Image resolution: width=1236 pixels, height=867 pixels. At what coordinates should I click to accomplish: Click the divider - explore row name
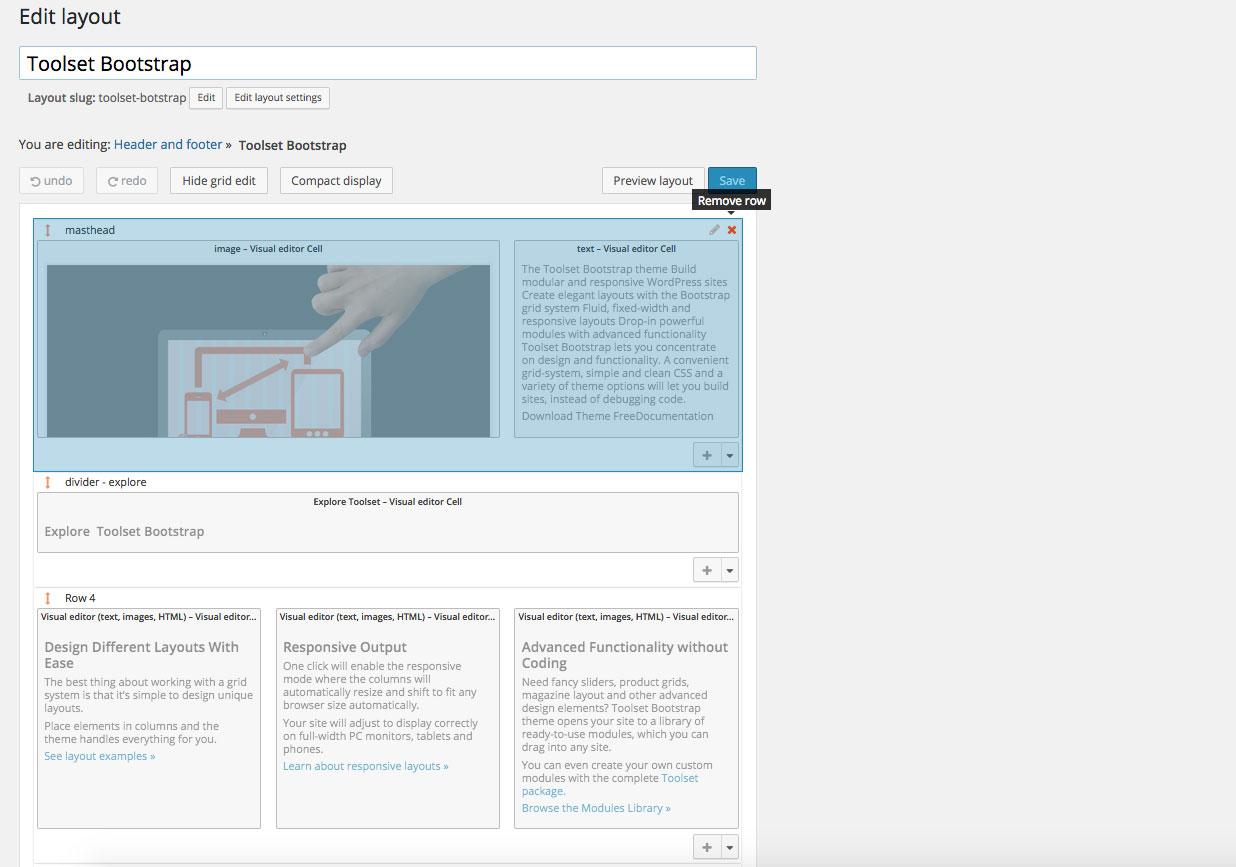(x=106, y=482)
